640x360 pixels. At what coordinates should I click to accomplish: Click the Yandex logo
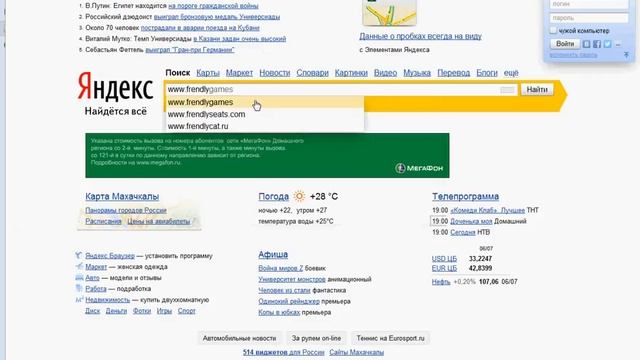pos(116,87)
